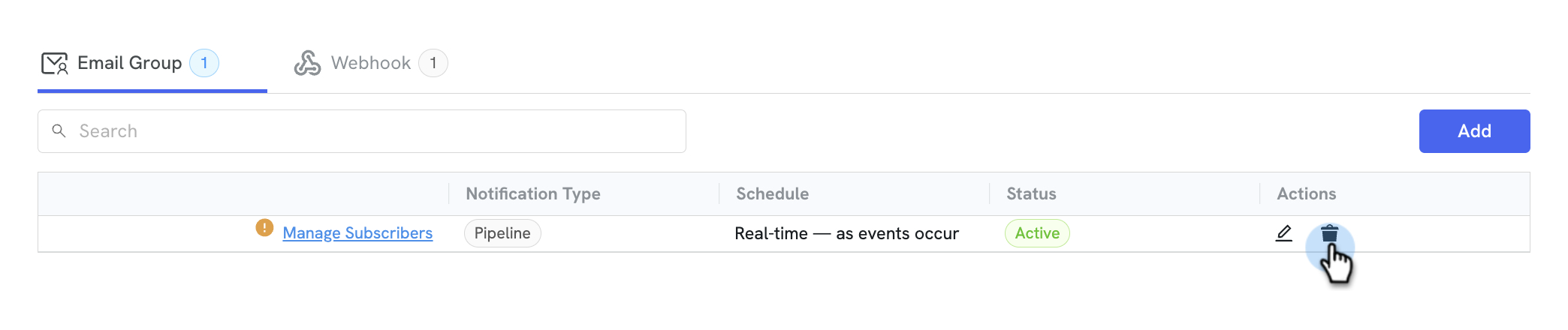This screenshot has width=1568, height=330.
Task: Edit the email group using pencil icon
Action: 1284,233
